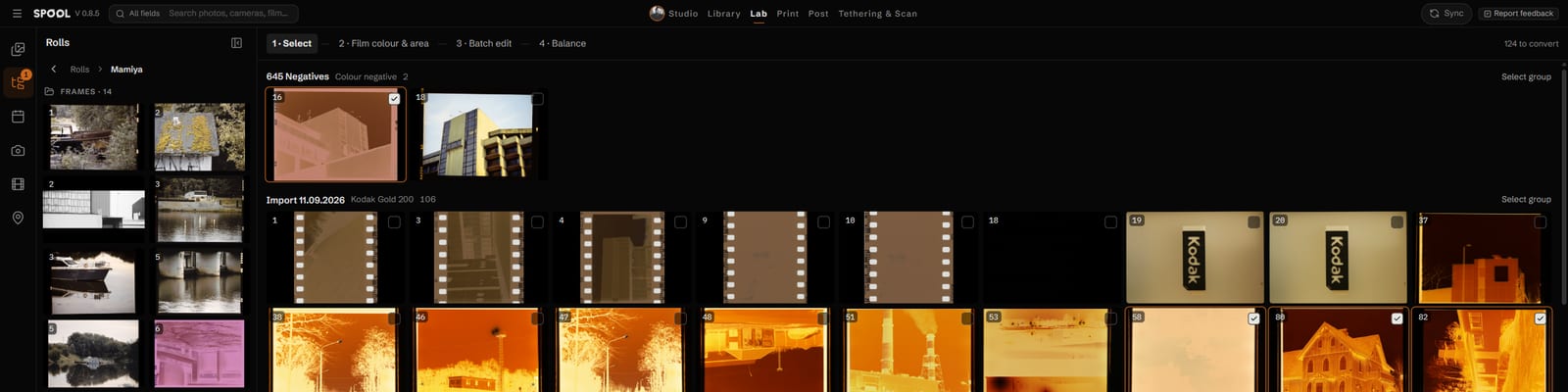1568x392 pixels.
Task: Open the rolls tree icon with badge
Action: (x=18, y=82)
